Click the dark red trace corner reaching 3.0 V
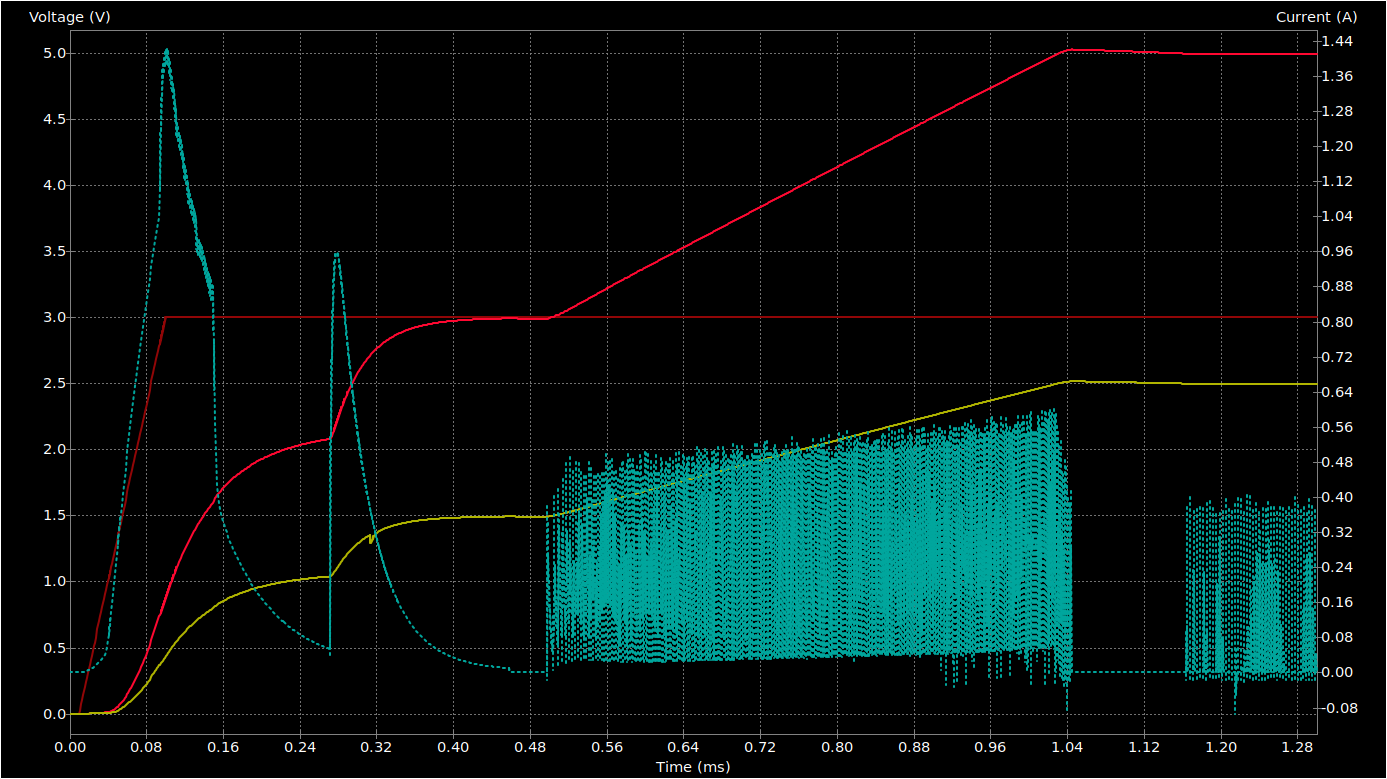The height and width of the screenshot is (779, 1387). (x=165, y=317)
